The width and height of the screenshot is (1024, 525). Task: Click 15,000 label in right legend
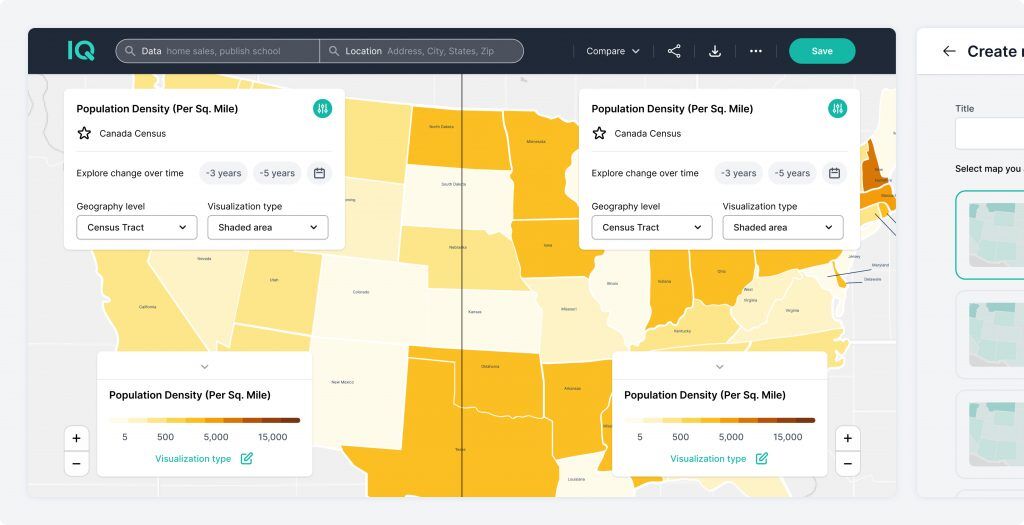tap(788, 437)
